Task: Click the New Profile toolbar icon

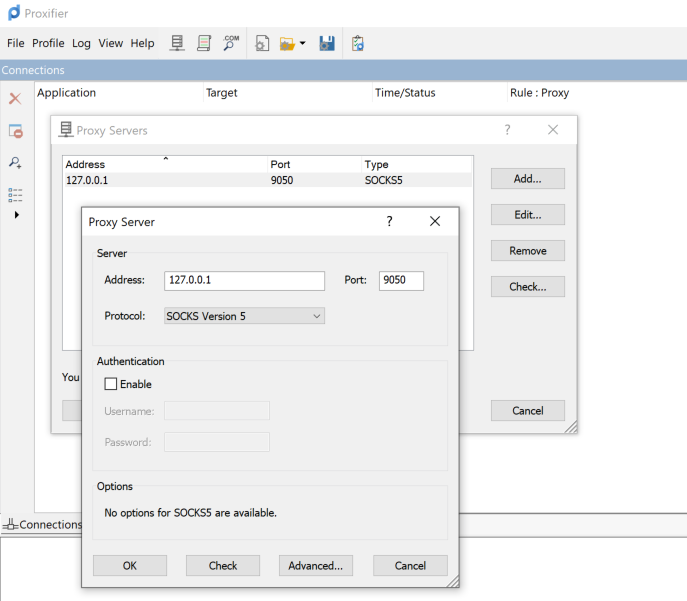Action: pyautogui.click(x=262, y=43)
